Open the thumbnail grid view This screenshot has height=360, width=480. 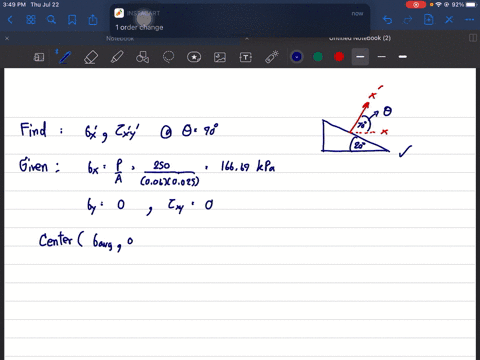[x=31, y=20]
